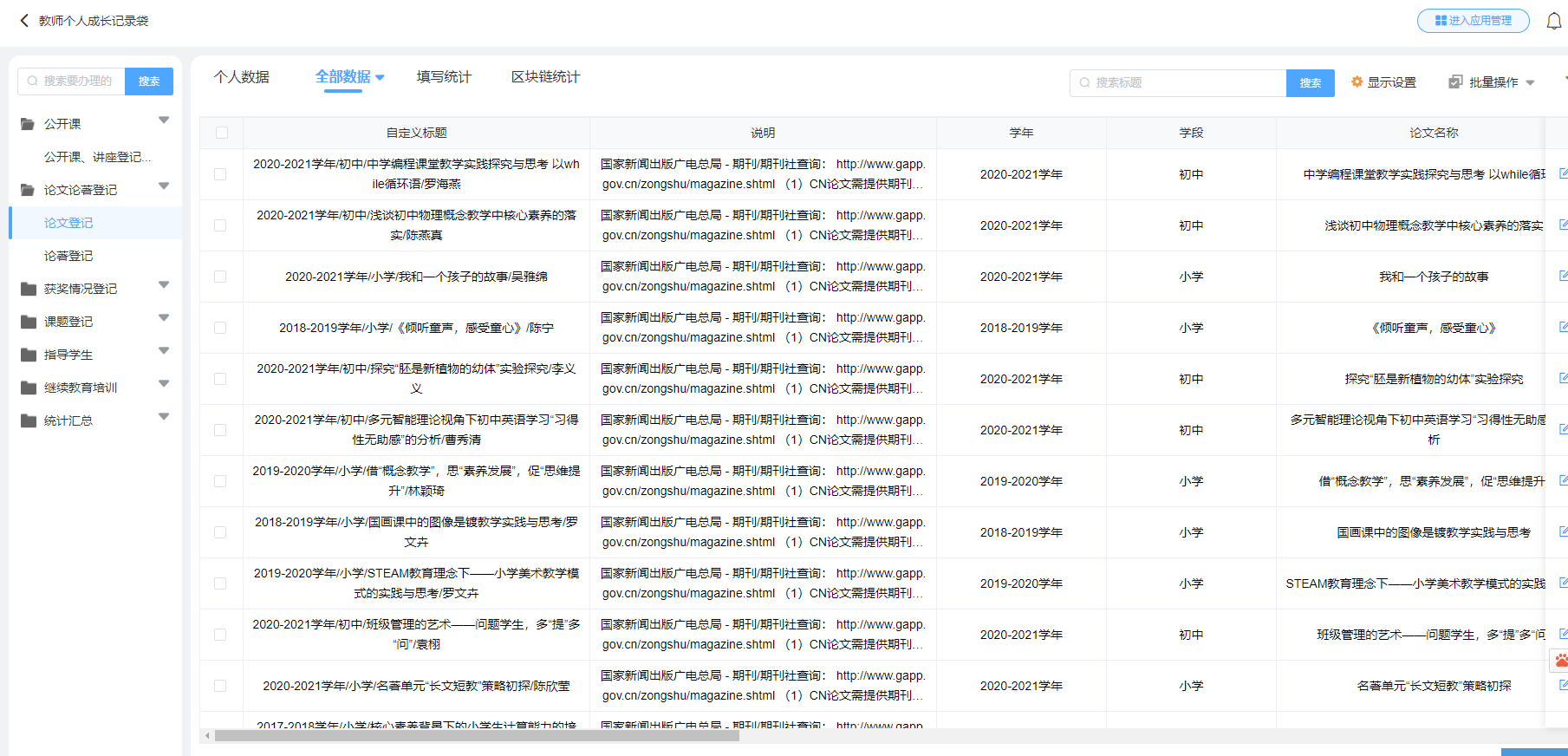
Task: Click the 进入应用管理 button
Action: tap(1474, 21)
